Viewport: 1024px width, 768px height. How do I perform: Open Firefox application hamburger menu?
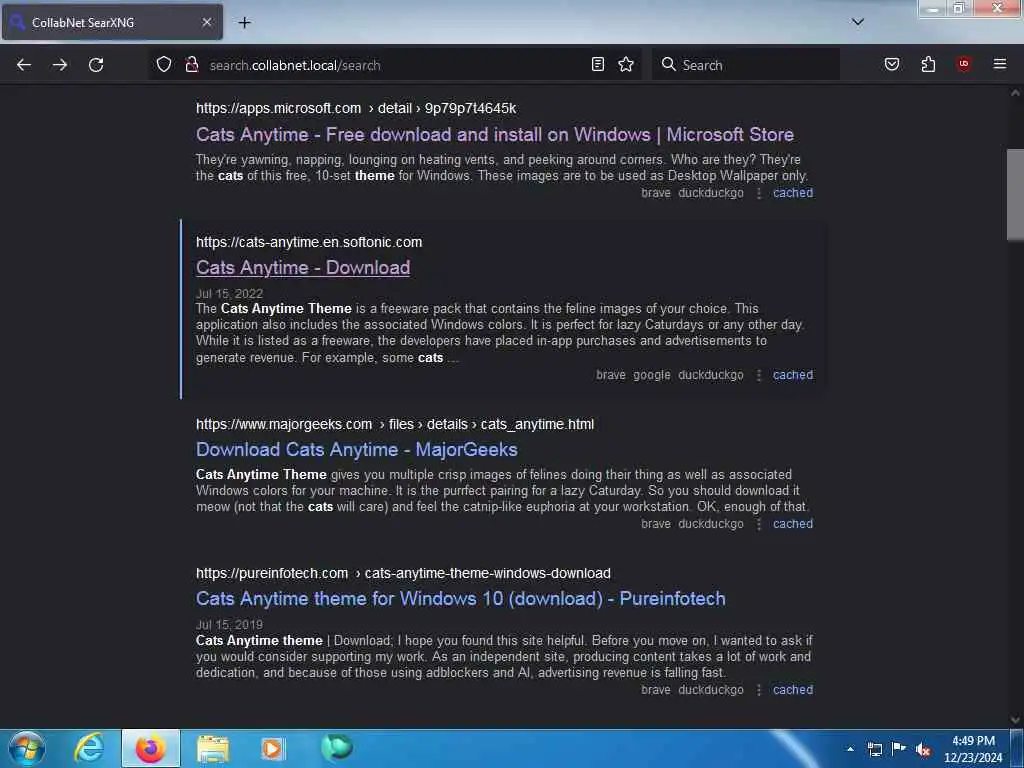tap(1000, 64)
